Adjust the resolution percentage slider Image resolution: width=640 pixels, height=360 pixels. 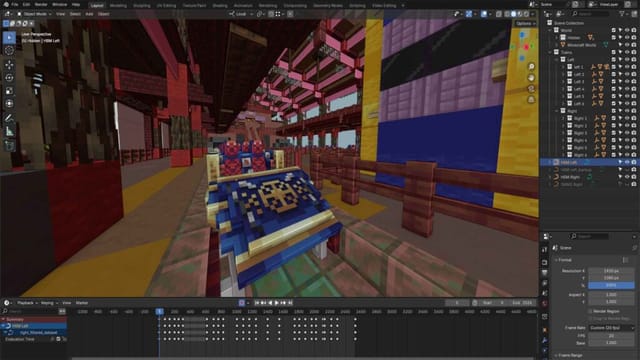(611, 285)
